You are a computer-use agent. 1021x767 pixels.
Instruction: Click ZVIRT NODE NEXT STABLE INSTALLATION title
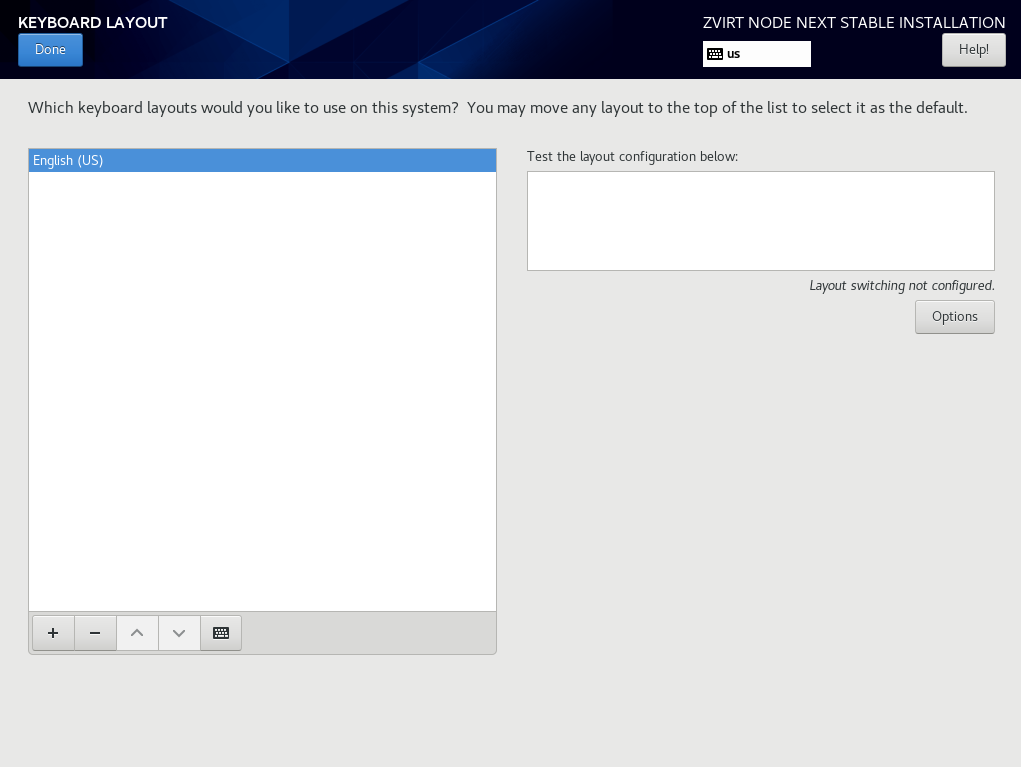point(854,23)
